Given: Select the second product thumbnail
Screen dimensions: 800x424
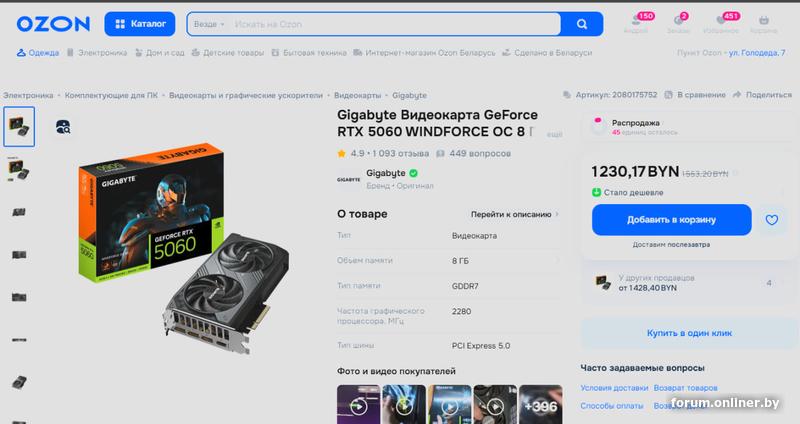Looking at the screenshot, I should coord(19,169).
